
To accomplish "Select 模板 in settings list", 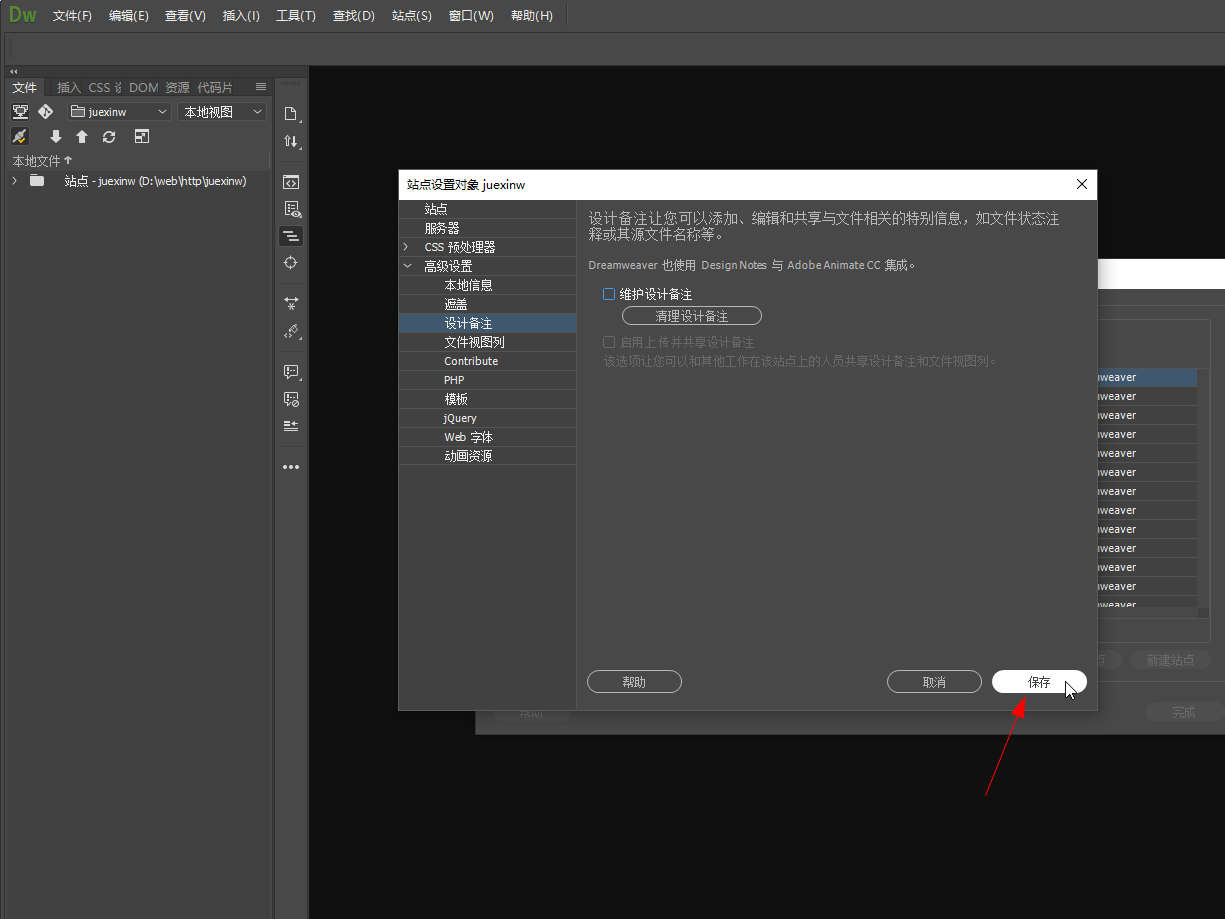I will click(x=487, y=399).
